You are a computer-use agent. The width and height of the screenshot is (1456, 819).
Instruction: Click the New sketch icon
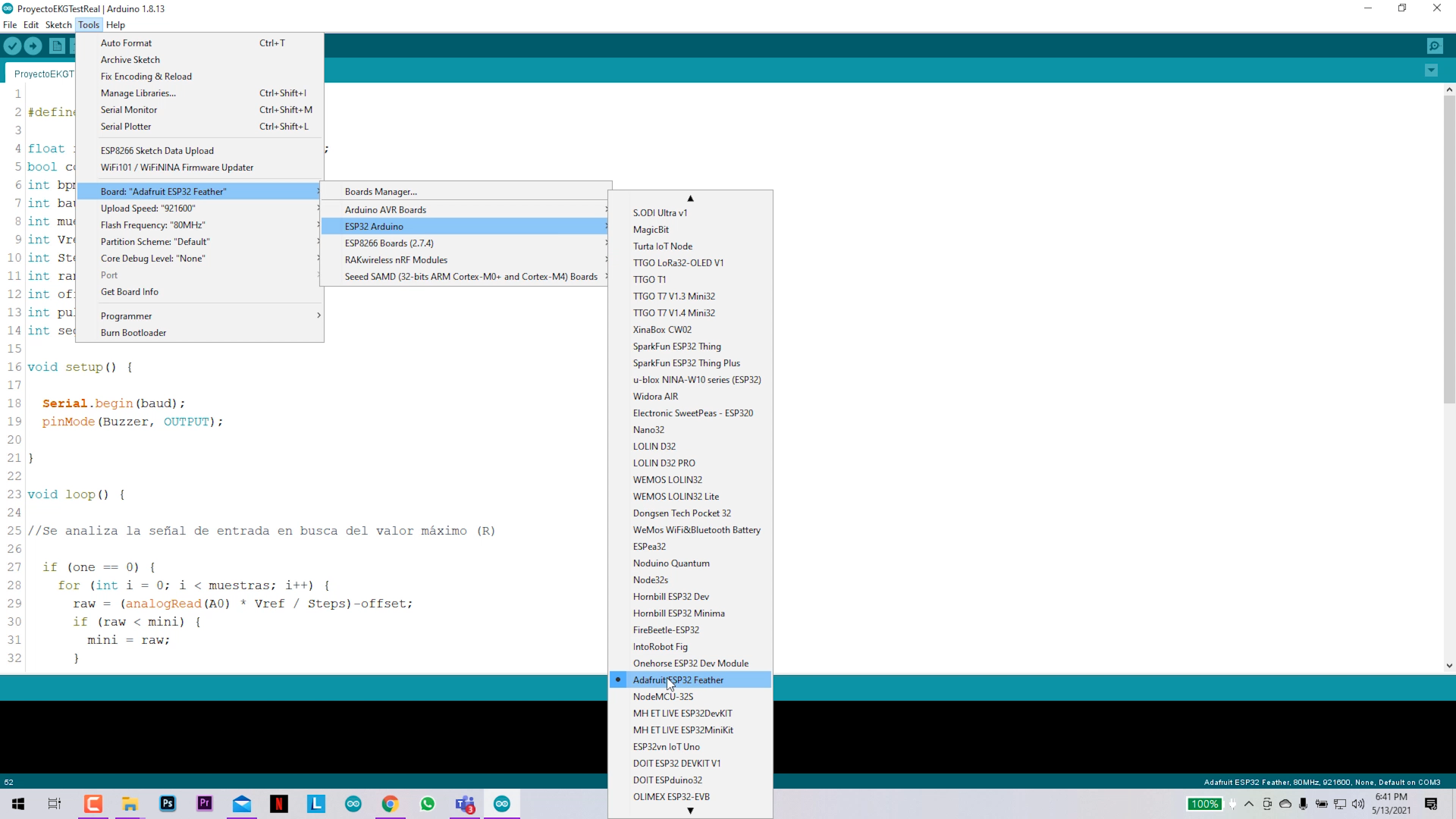[x=57, y=45]
